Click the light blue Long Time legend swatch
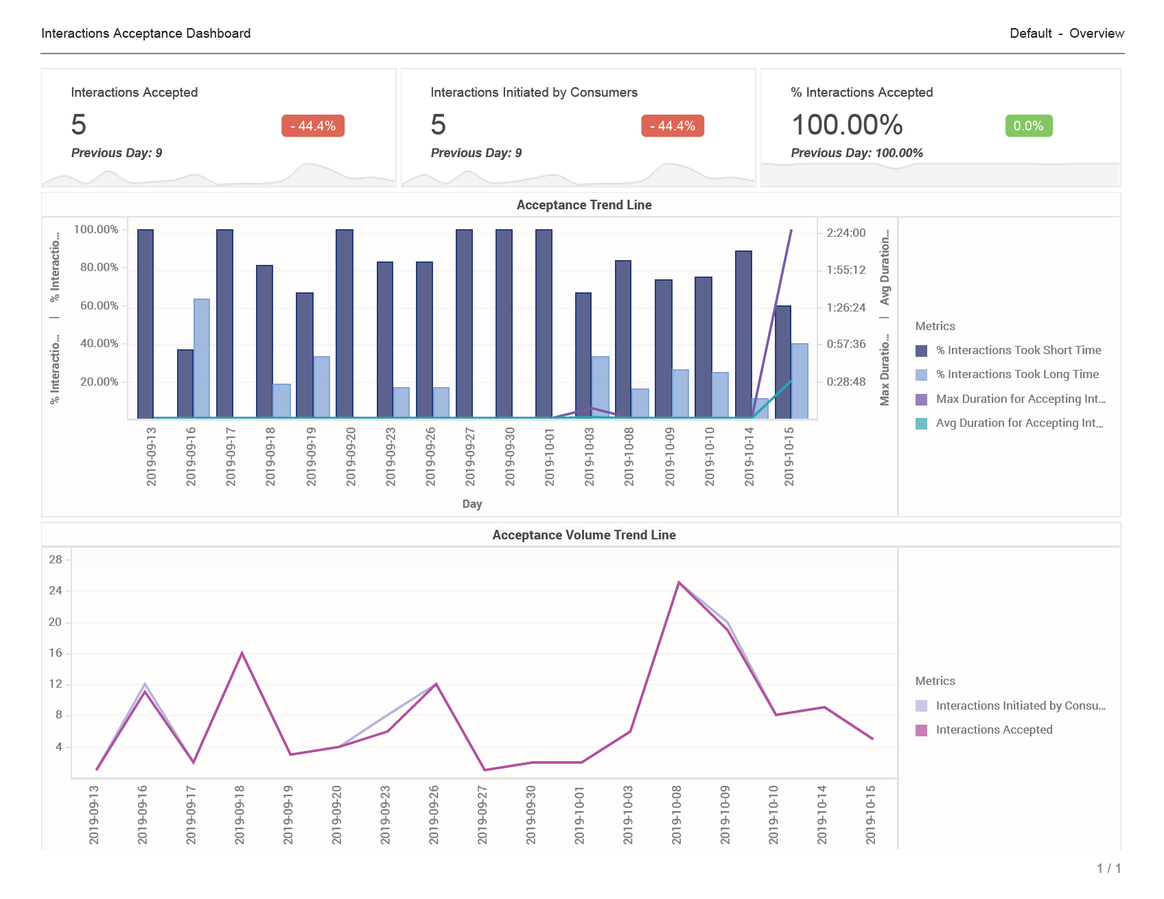This screenshot has height=899, width=1164. coord(922,375)
